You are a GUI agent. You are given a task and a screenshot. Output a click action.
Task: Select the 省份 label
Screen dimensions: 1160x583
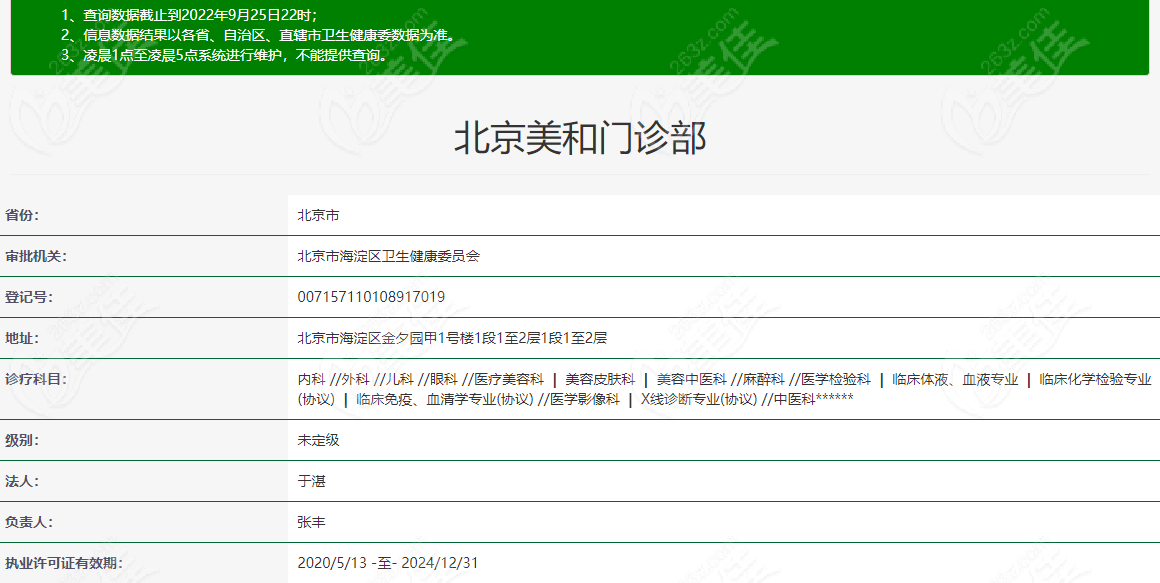tap(22, 215)
